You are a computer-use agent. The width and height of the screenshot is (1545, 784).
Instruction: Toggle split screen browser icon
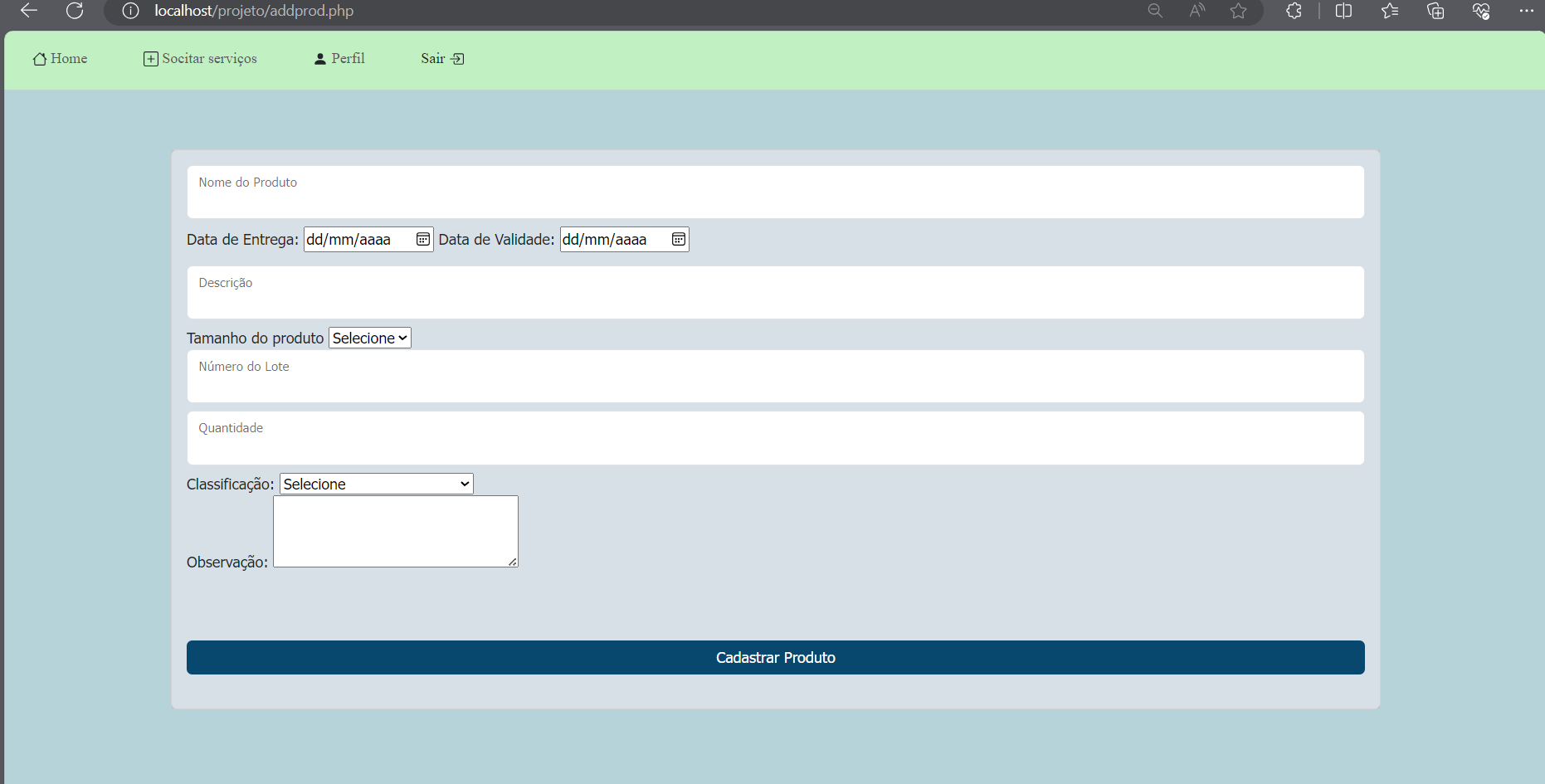click(1343, 11)
